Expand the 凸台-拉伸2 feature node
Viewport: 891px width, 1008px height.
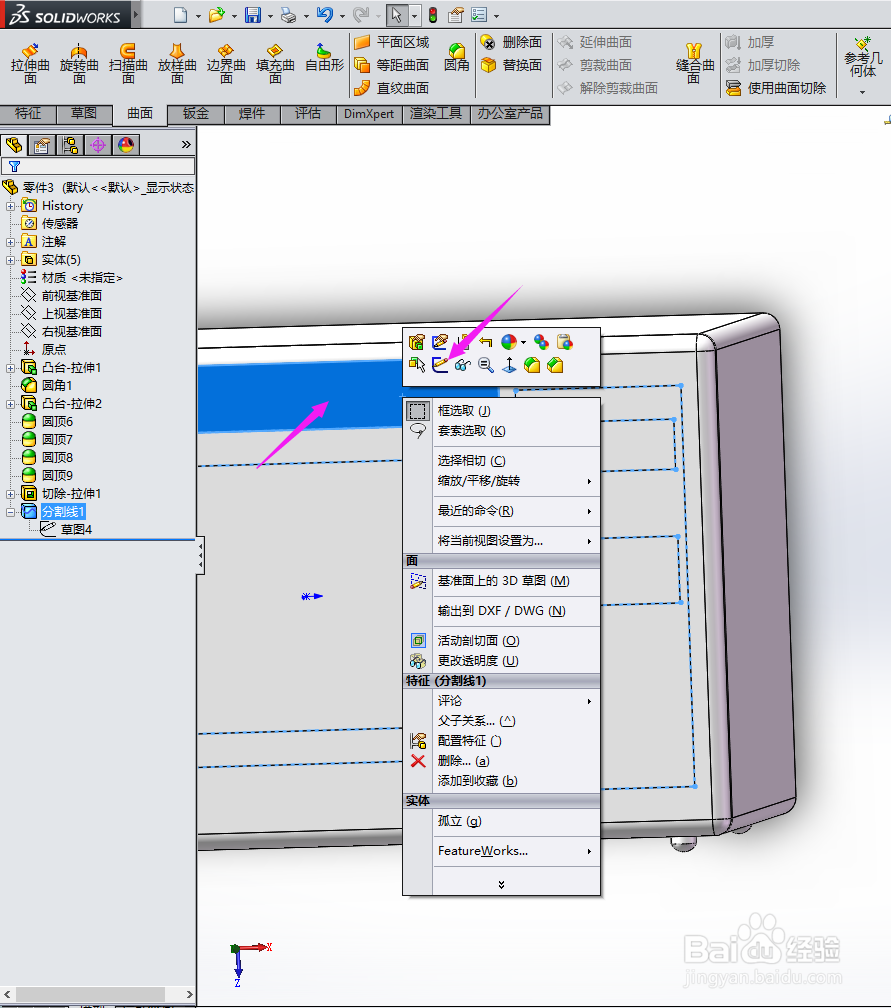pyautogui.click(x=10, y=404)
